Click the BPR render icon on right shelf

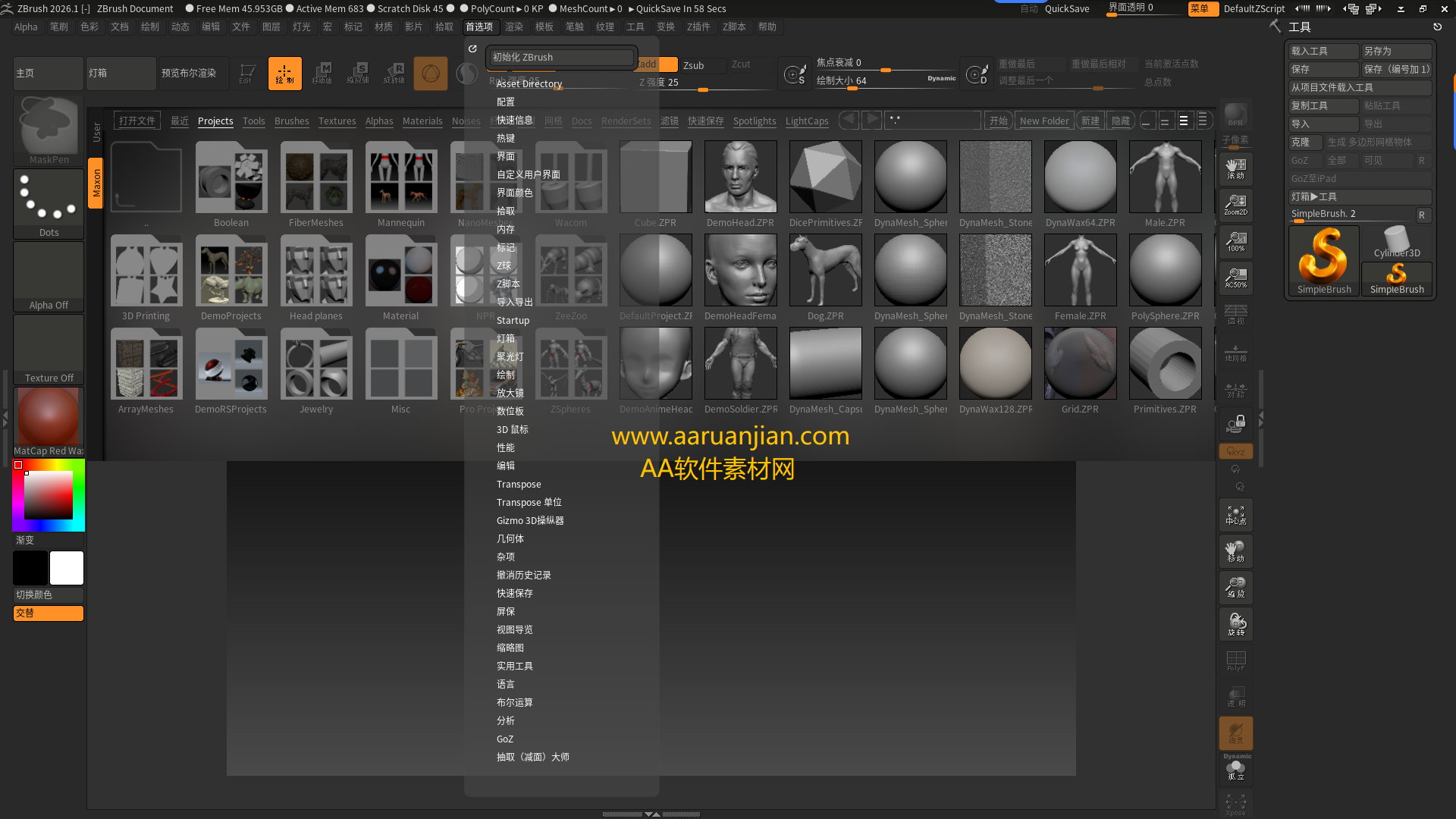(1235, 118)
